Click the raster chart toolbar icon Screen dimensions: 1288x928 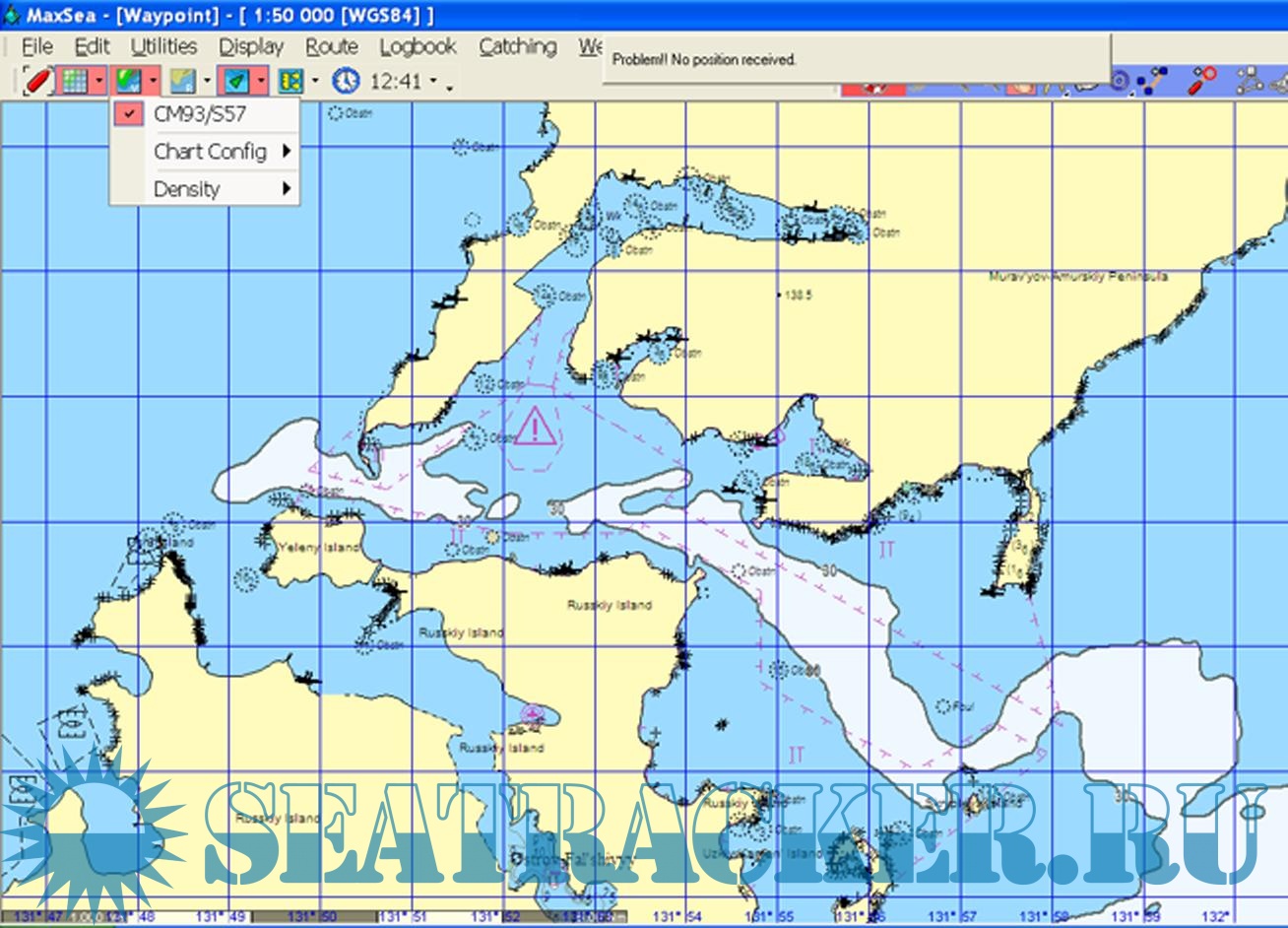coord(182,80)
